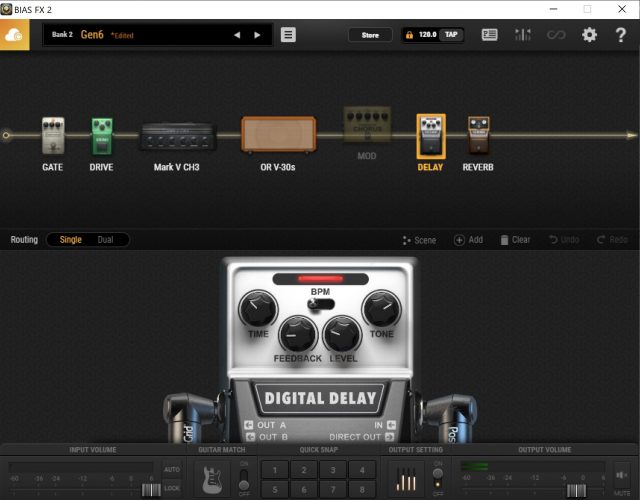Select the Mark V CH3 amplifier
The width and height of the screenshot is (640, 500).
[x=177, y=136]
